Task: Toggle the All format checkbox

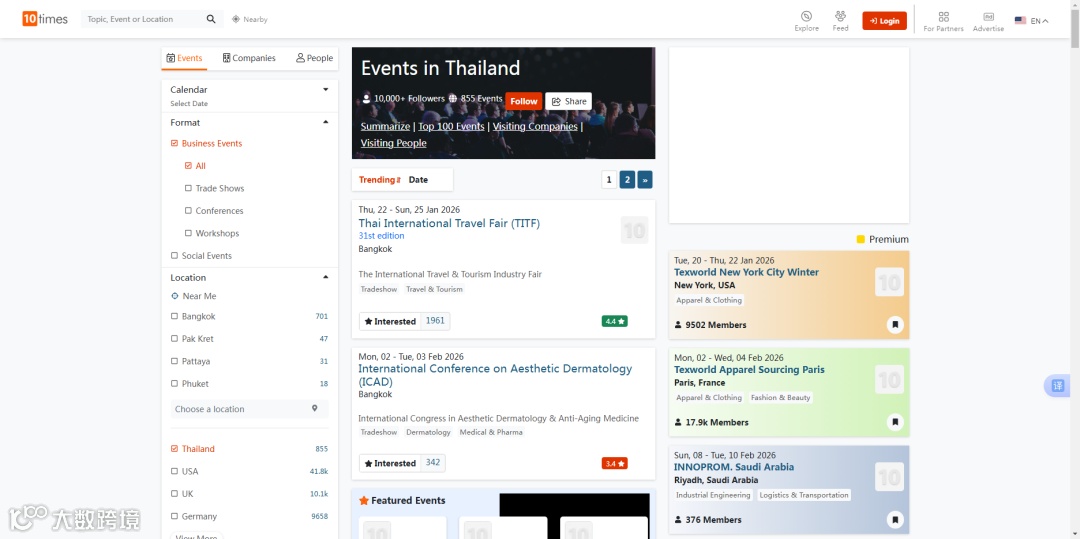Action: 188,166
